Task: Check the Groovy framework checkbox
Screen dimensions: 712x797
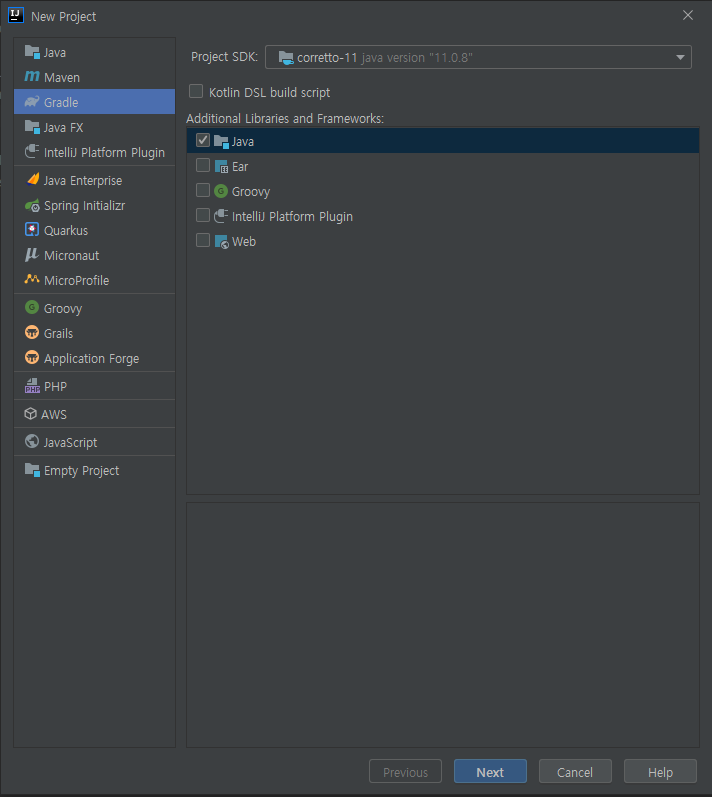Action: point(203,190)
